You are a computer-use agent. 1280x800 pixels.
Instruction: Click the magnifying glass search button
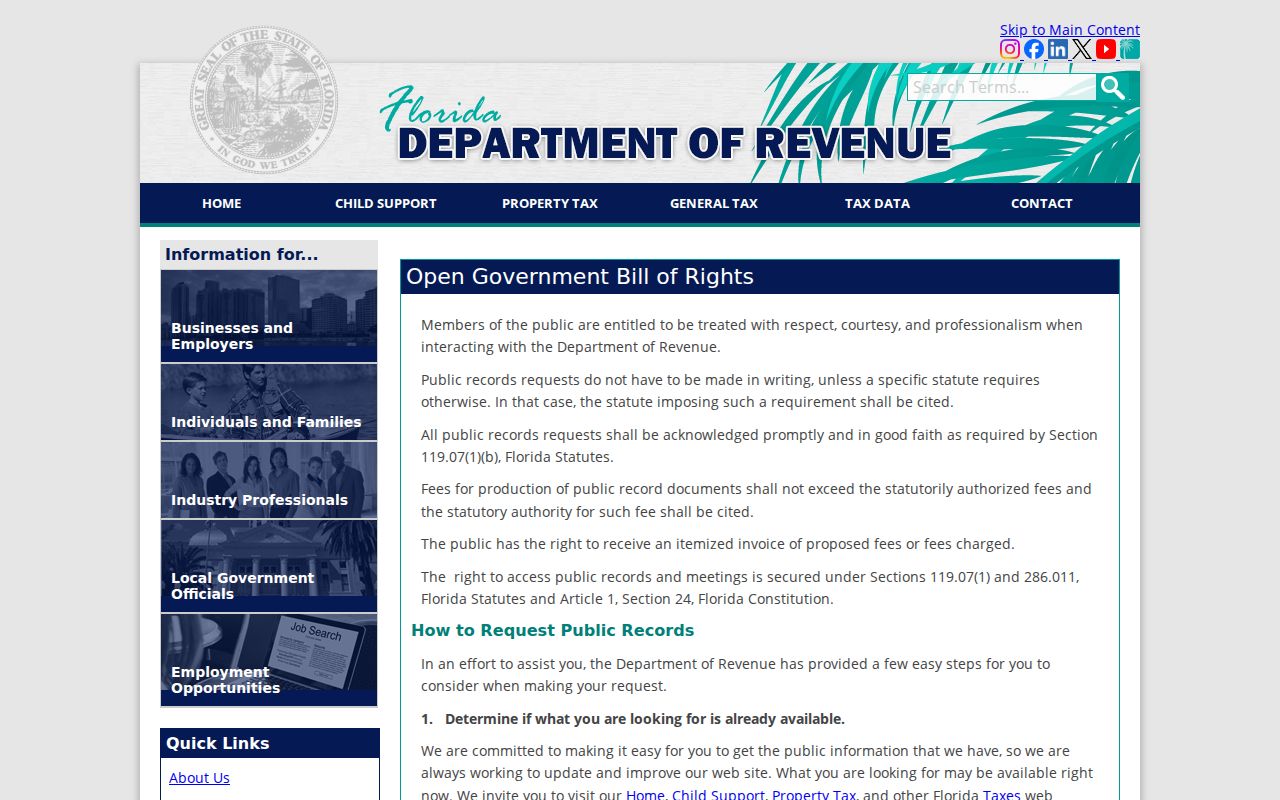coord(1113,88)
